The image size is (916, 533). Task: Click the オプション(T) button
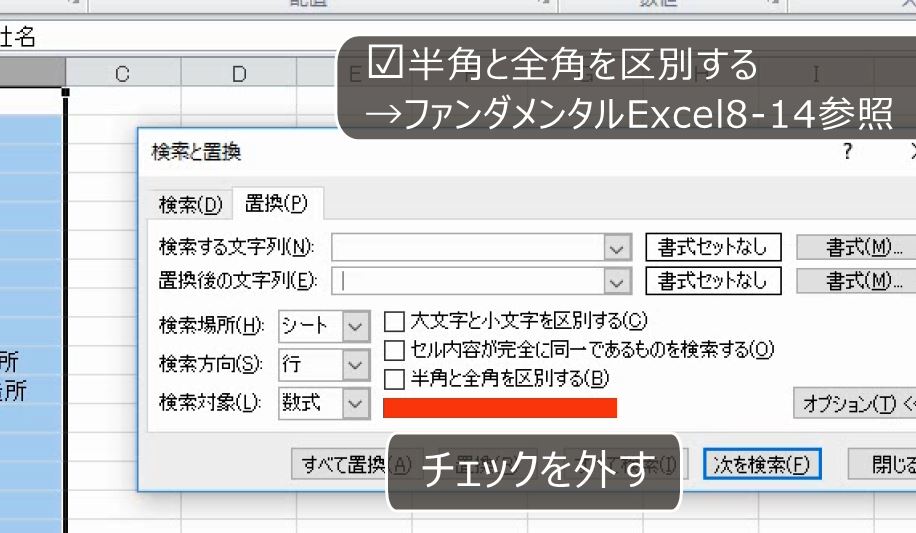point(855,403)
